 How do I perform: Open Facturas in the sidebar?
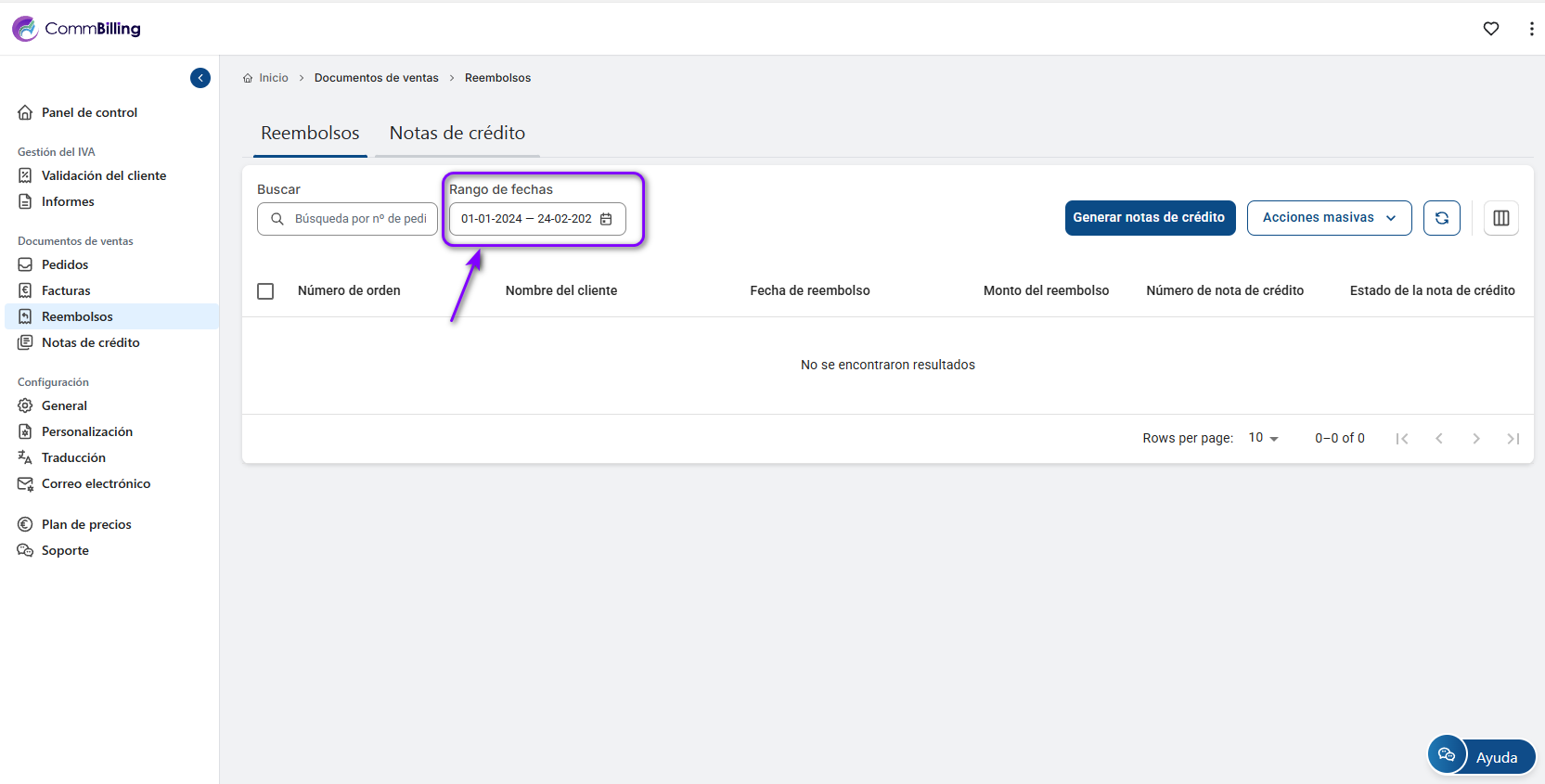coord(66,290)
